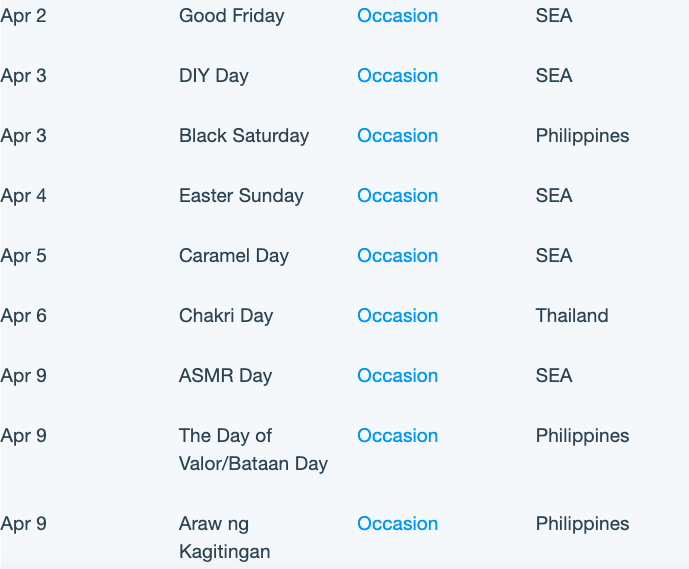Screen dimensions: 689x569
Task: Select the Good Friday event name
Action: (232, 16)
